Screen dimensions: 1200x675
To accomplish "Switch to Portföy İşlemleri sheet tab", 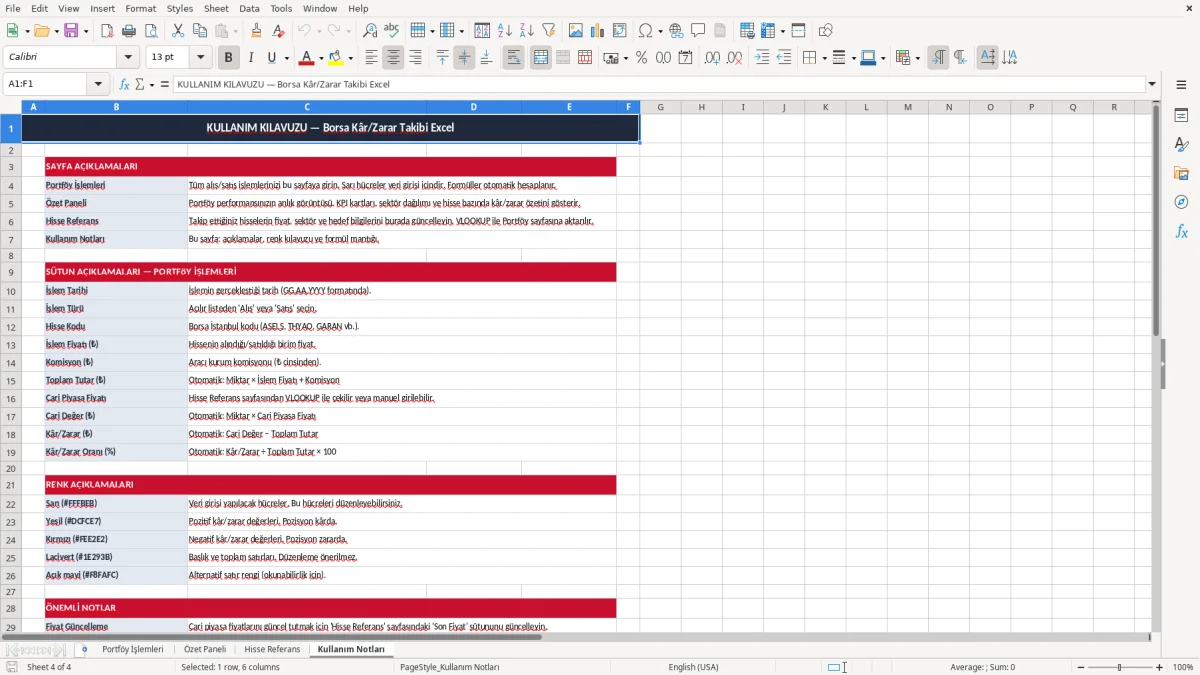I will pyautogui.click(x=132, y=649).
